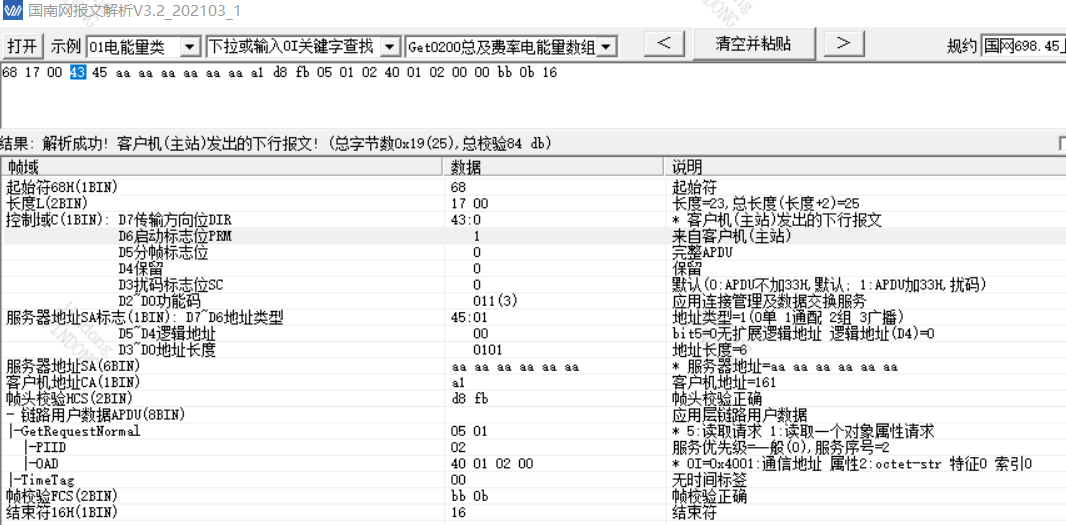Click data cell '40 01 02 00'
Viewport: 1066px width, 525px height.
click(x=492, y=464)
